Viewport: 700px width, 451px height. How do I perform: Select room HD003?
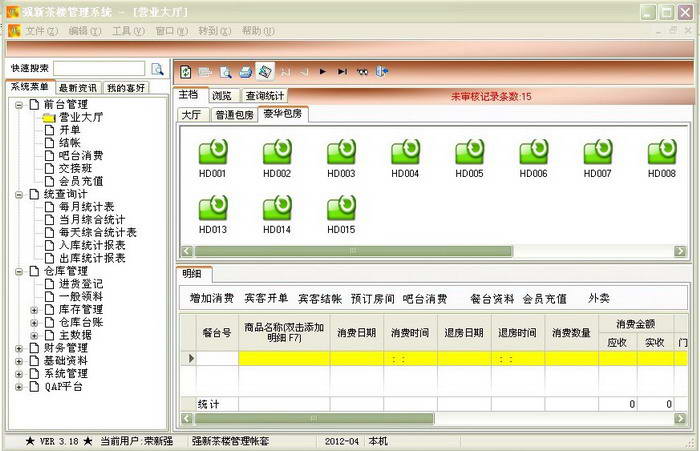tap(341, 158)
